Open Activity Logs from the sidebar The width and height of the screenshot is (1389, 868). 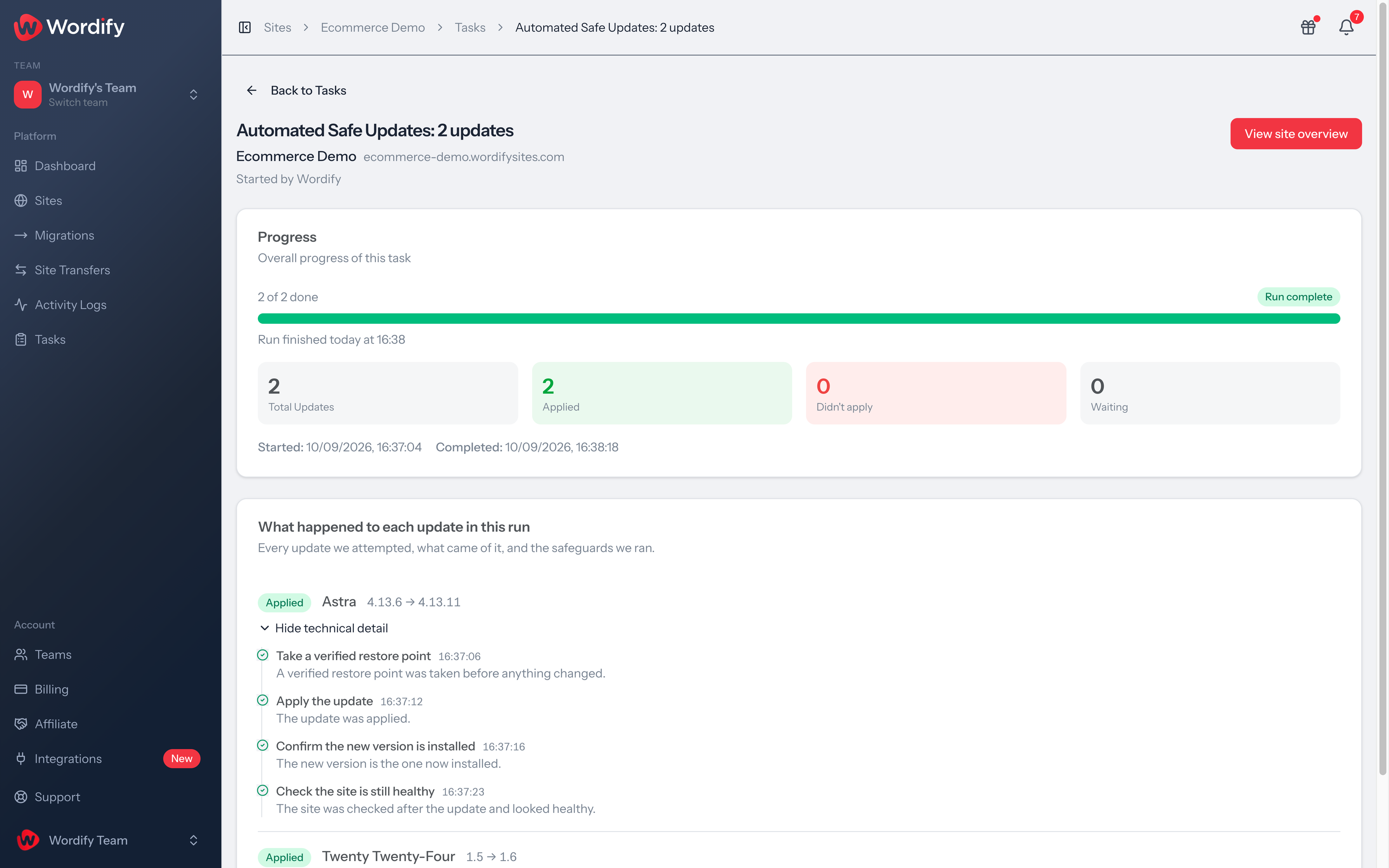pos(110,305)
